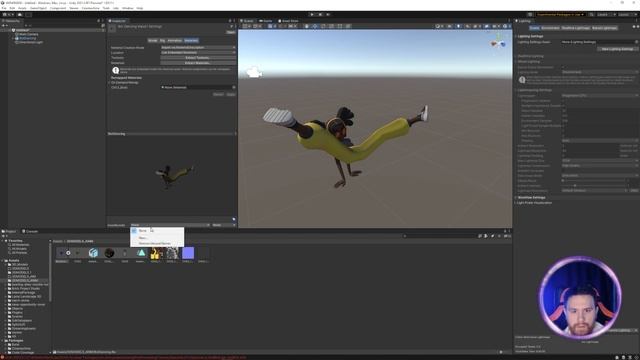The height and width of the screenshot is (360, 640).
Task: Click the scene orientation gizmo
Action: 498,42
